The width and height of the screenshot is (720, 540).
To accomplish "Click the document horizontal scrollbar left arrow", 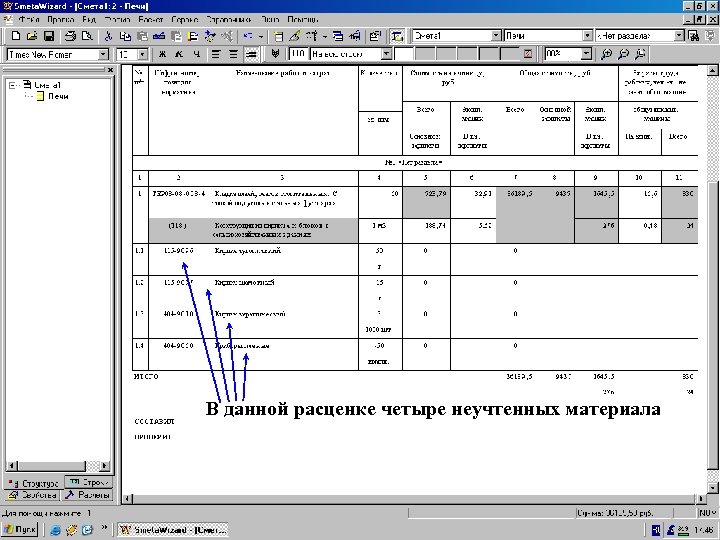I will (127, 498).
